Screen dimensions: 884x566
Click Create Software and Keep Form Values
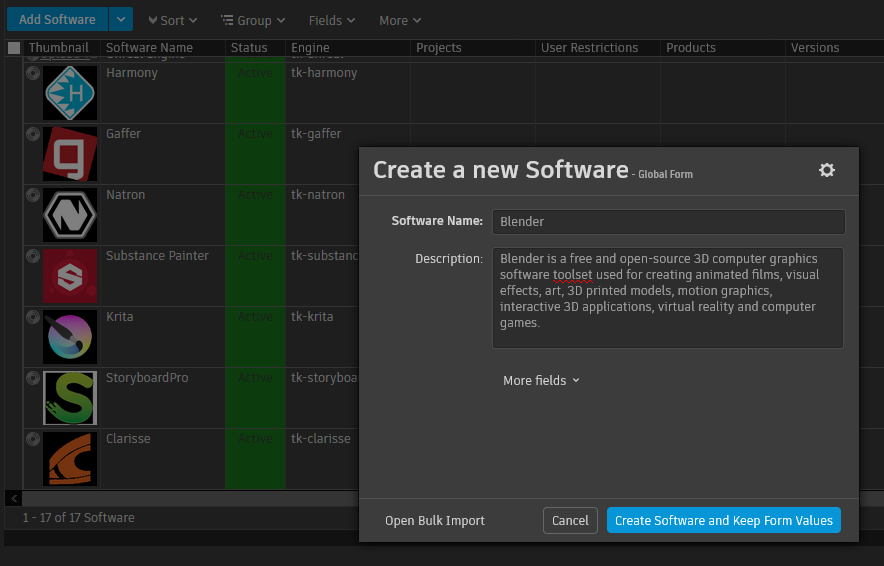(723, 520)
